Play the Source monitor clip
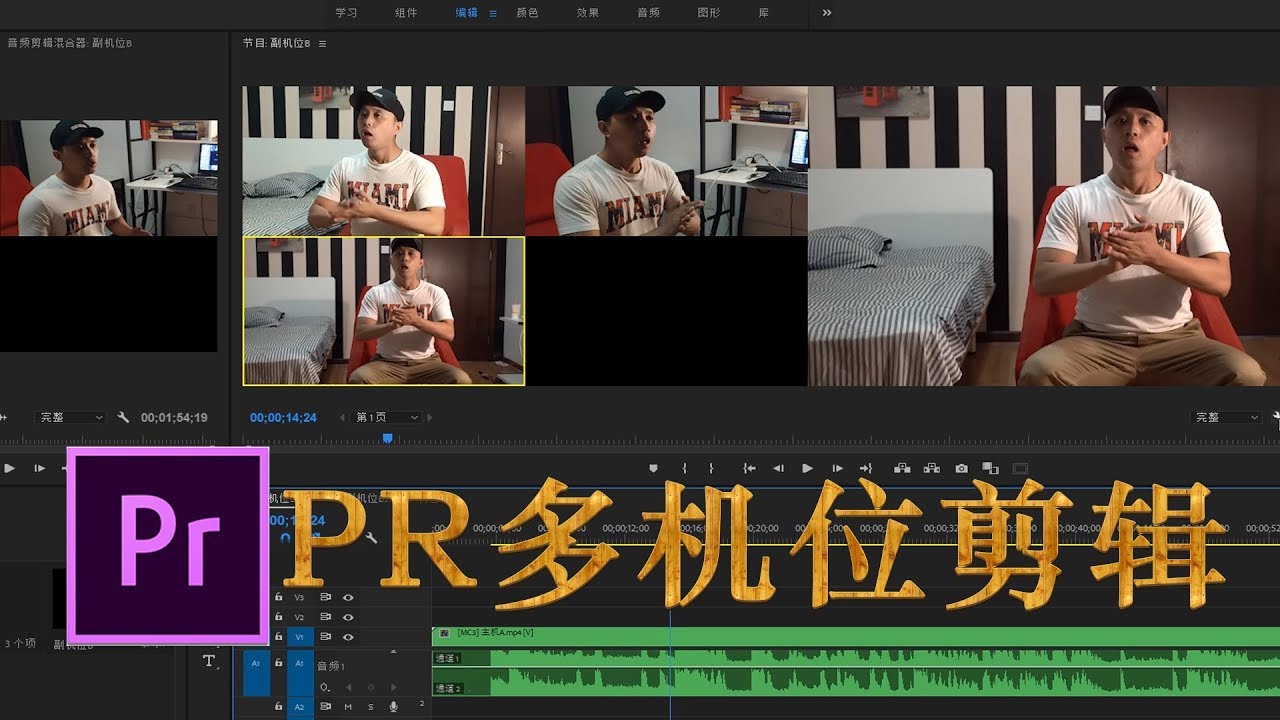This screenshot has width=1280, height=720. pyautogui.click(x=10, y=468)
